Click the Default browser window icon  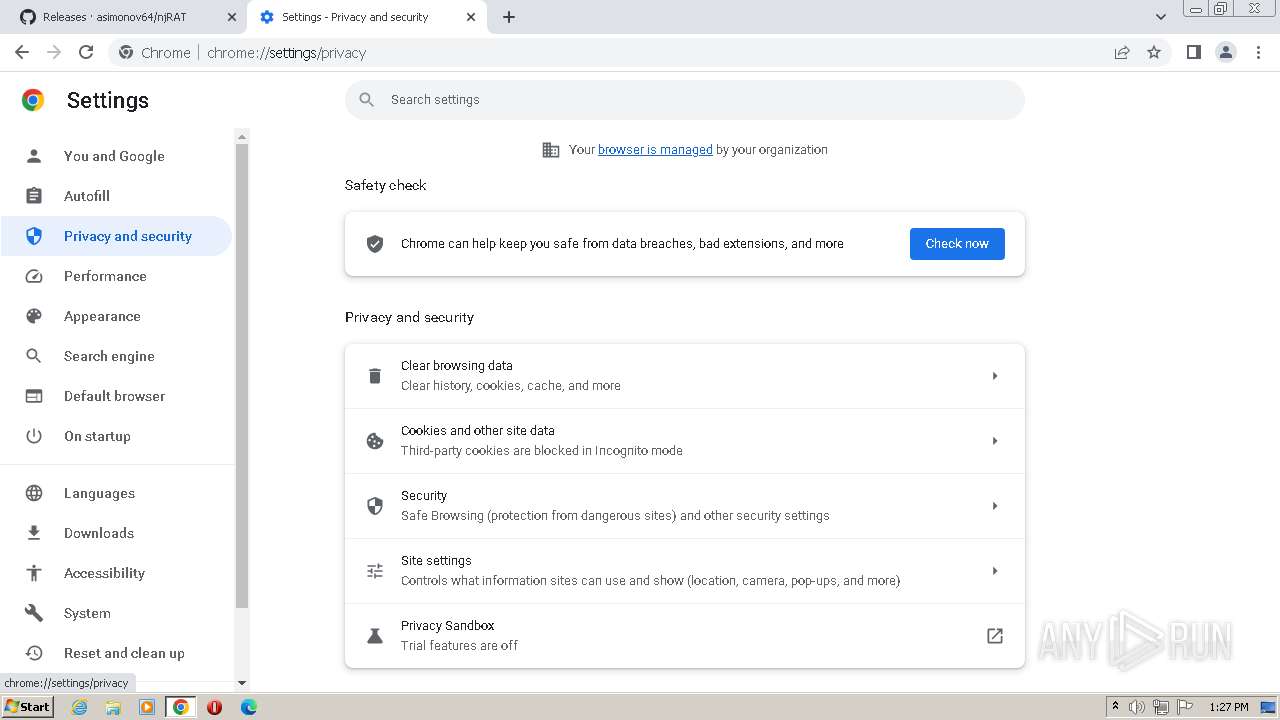pyautogui.click(x=34, y=396)
